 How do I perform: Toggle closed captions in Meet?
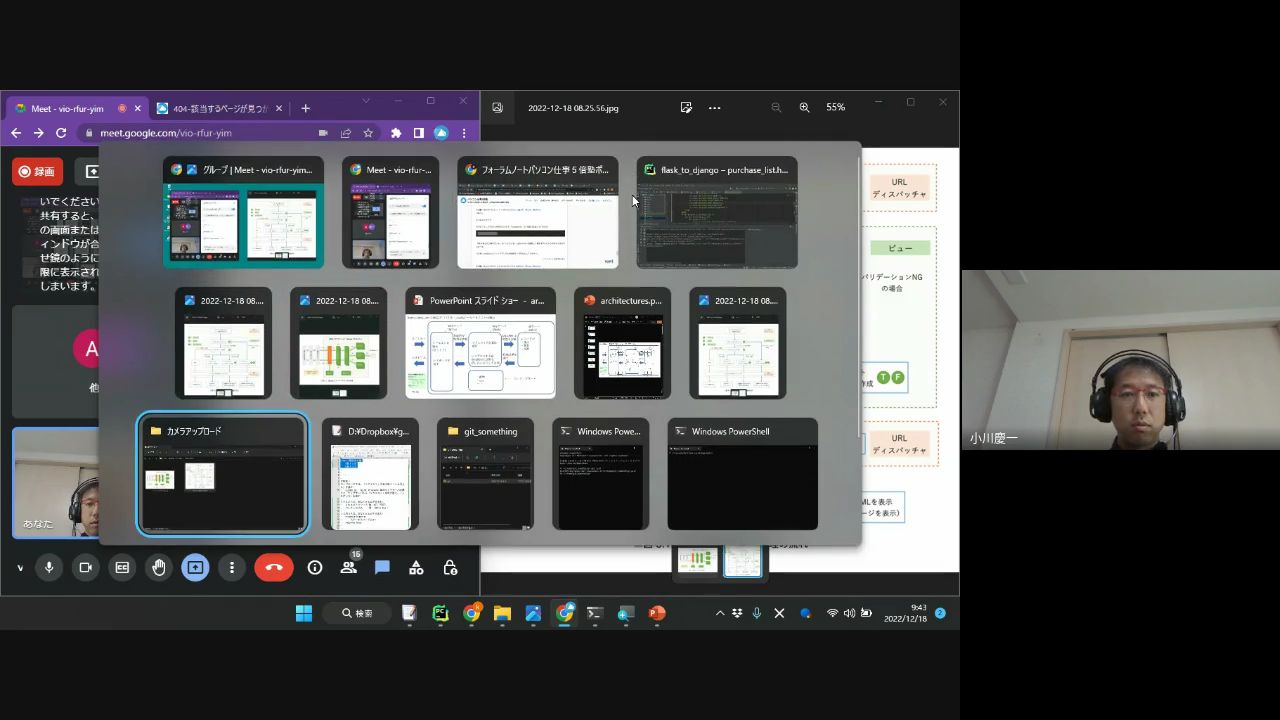pyautogui.click(x=122, y=567)
